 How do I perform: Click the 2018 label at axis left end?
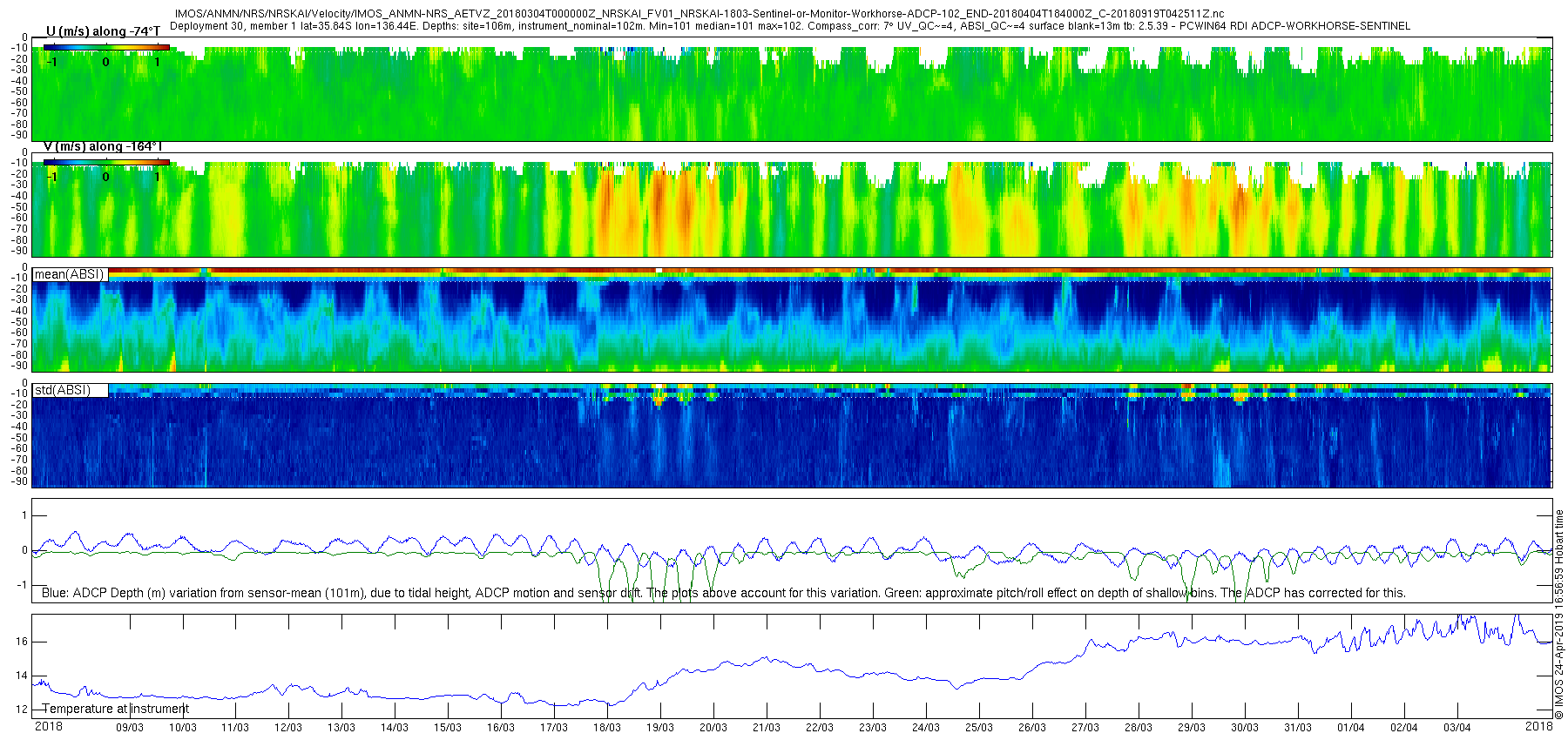coord(48,727)
